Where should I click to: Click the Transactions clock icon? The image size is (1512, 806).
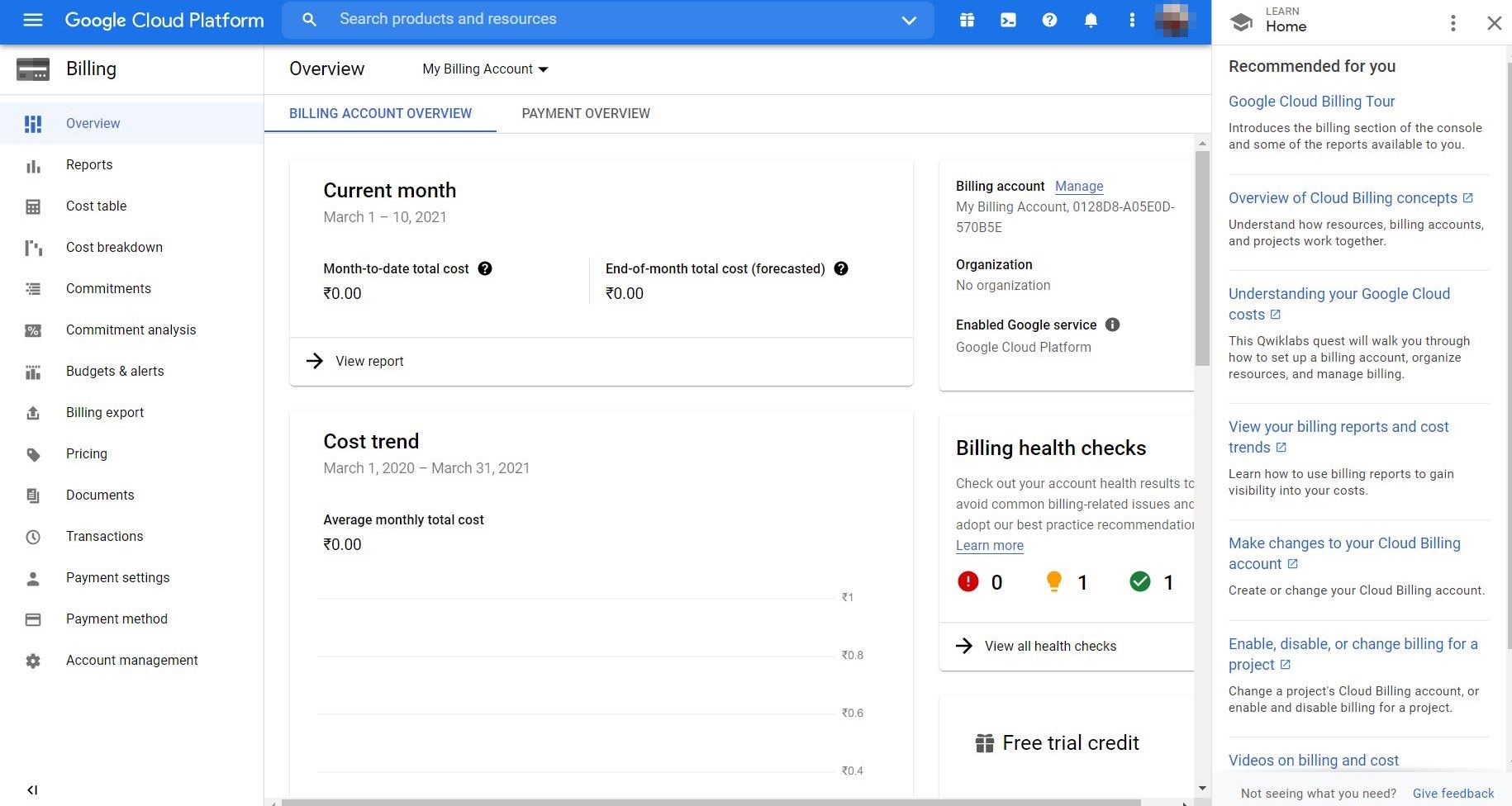[x=33, y=536]
